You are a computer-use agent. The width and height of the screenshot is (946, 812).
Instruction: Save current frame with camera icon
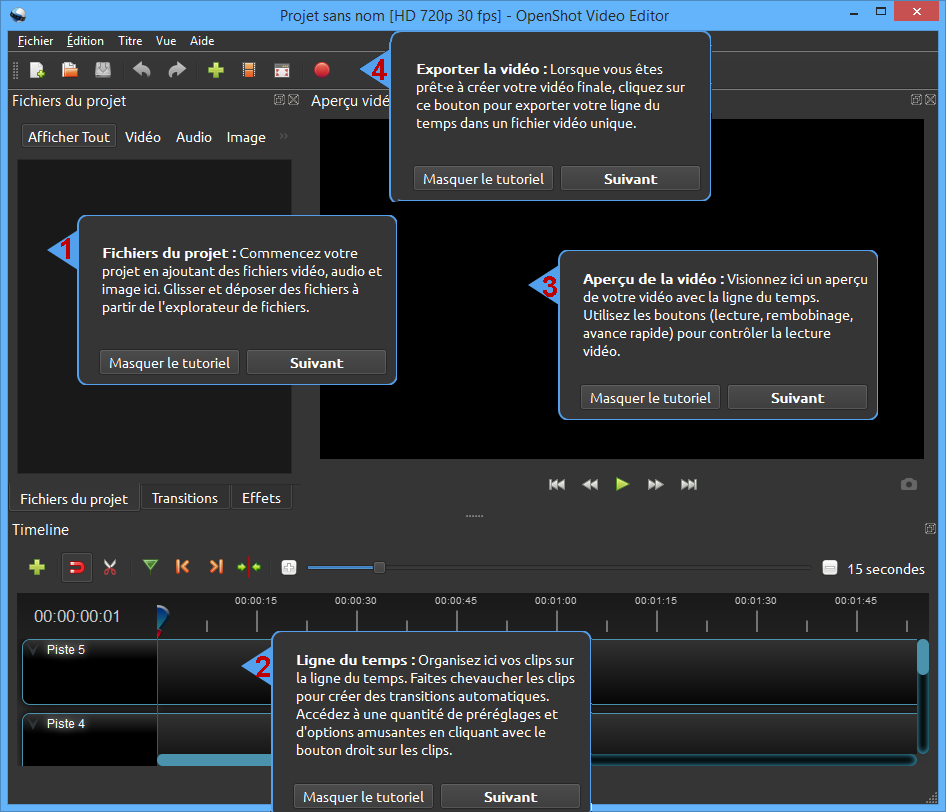[909, 484]
